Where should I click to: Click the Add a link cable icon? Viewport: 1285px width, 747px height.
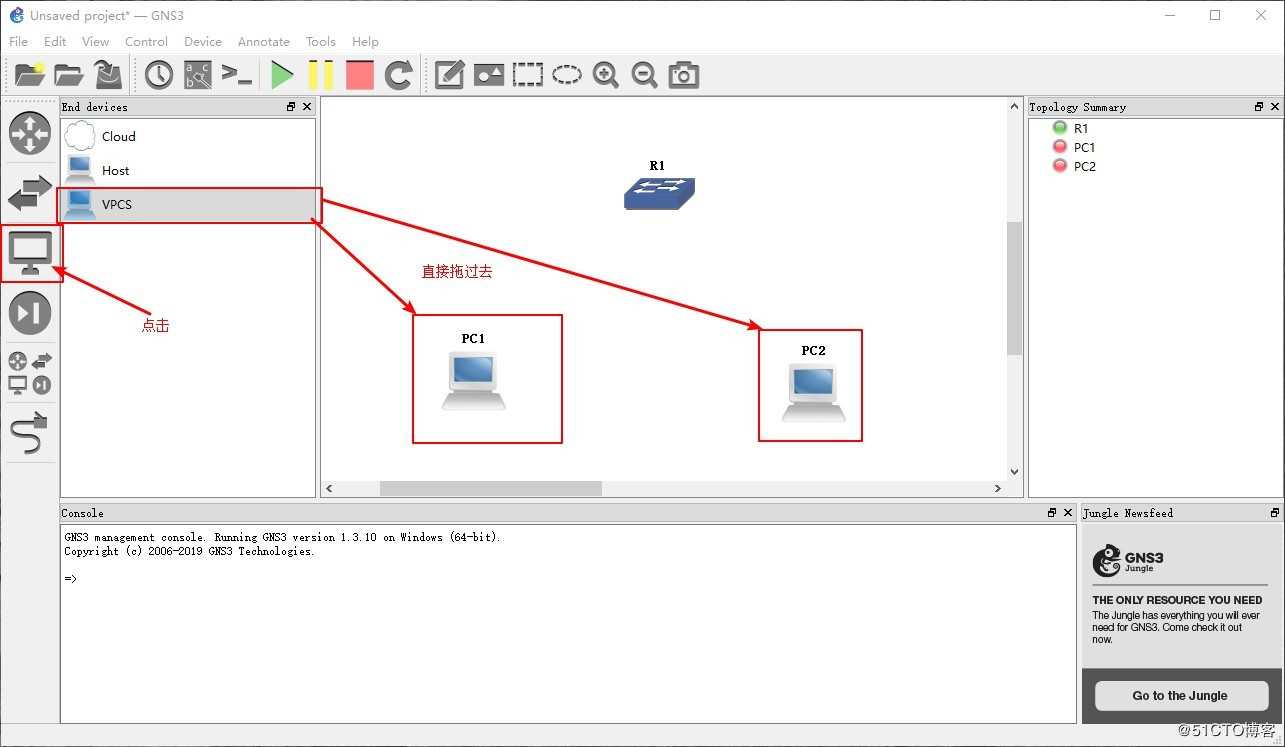coord(30,432)
